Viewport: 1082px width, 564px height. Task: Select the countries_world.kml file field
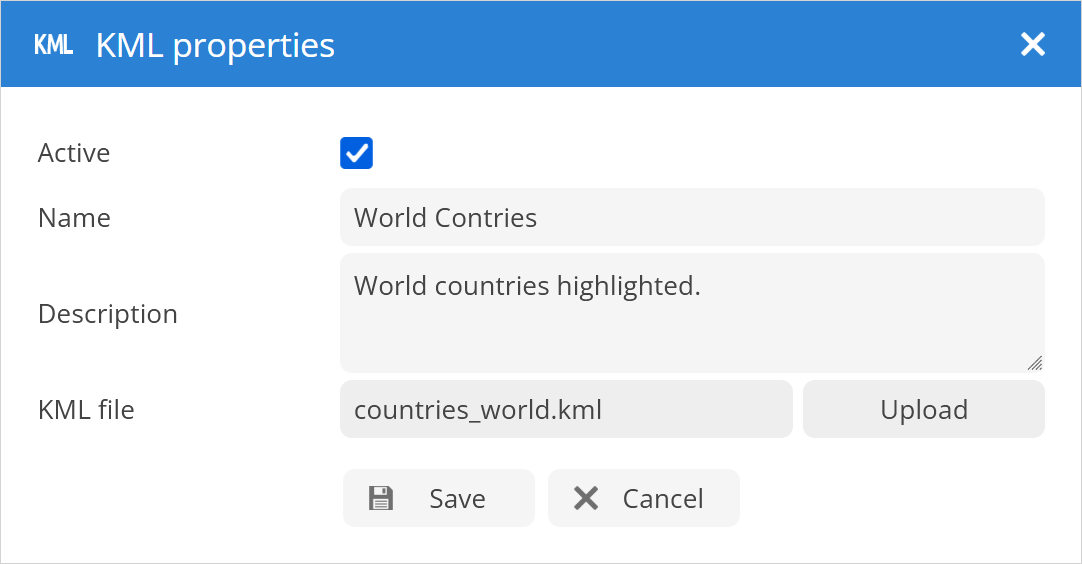point(566,409)
